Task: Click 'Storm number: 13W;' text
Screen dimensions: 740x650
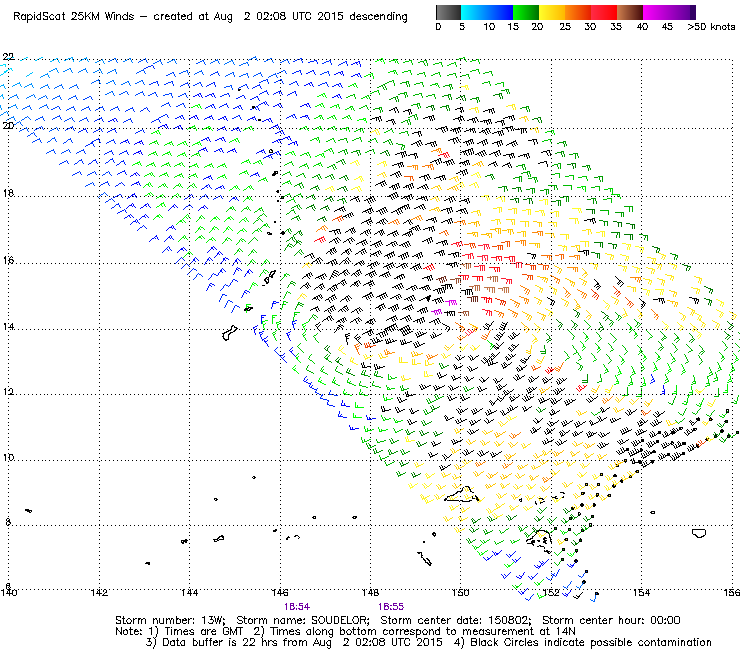Action: pos(170,620)
